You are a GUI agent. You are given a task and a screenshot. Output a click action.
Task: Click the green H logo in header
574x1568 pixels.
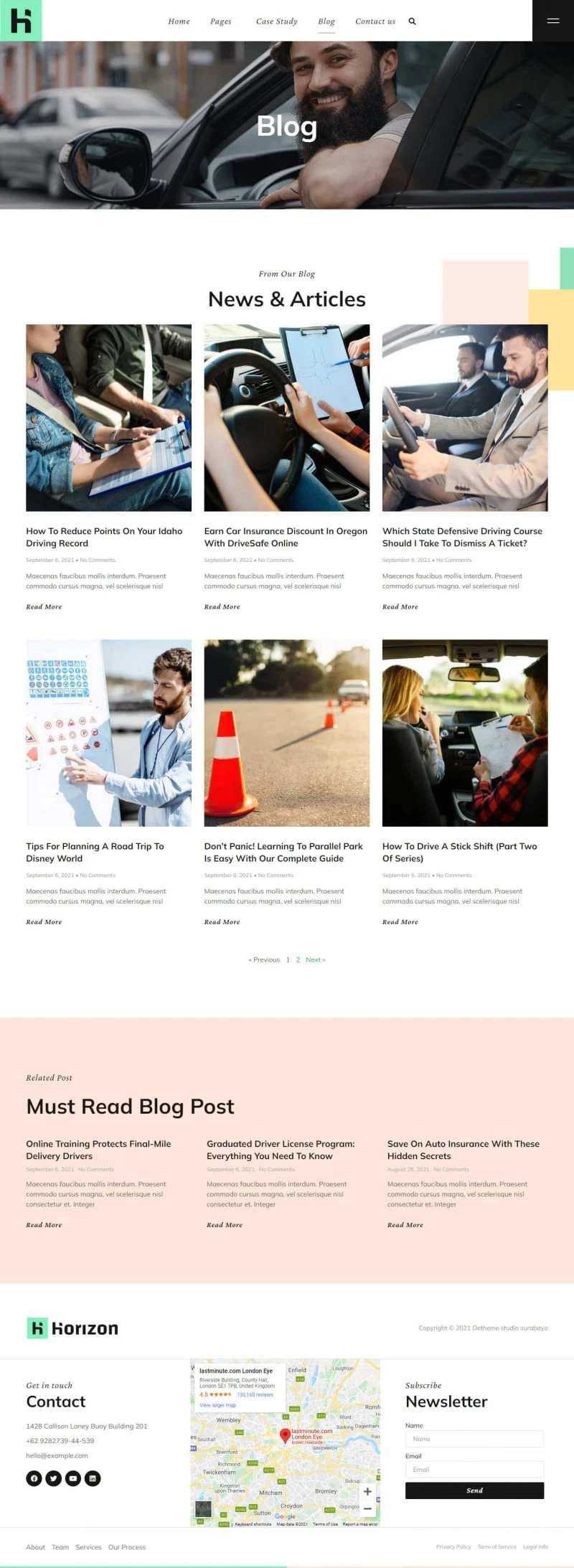point(21,21)
